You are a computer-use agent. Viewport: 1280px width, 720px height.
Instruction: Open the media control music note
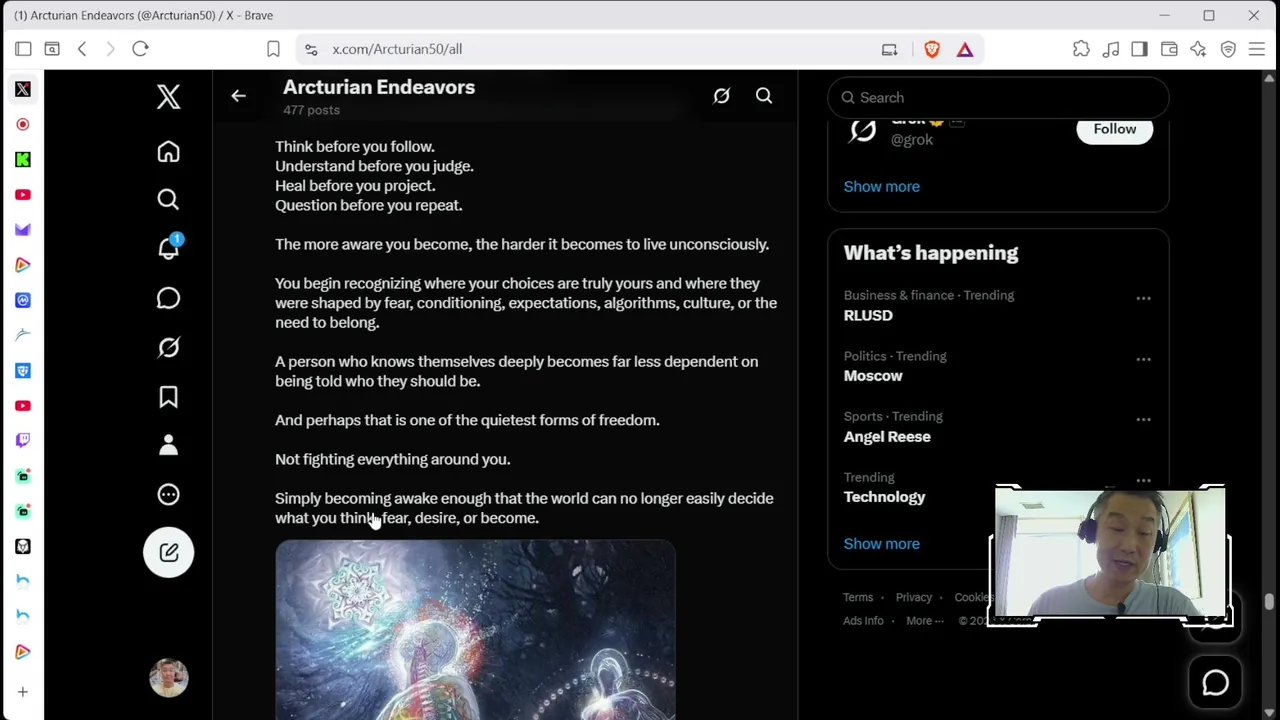1110,49
